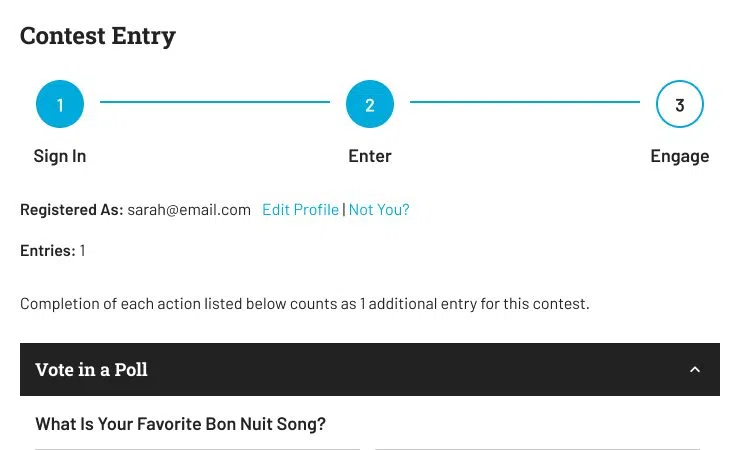Click the Vote in a Poll title
This screenshot has width=740, height=450.
tap(92, 370)
